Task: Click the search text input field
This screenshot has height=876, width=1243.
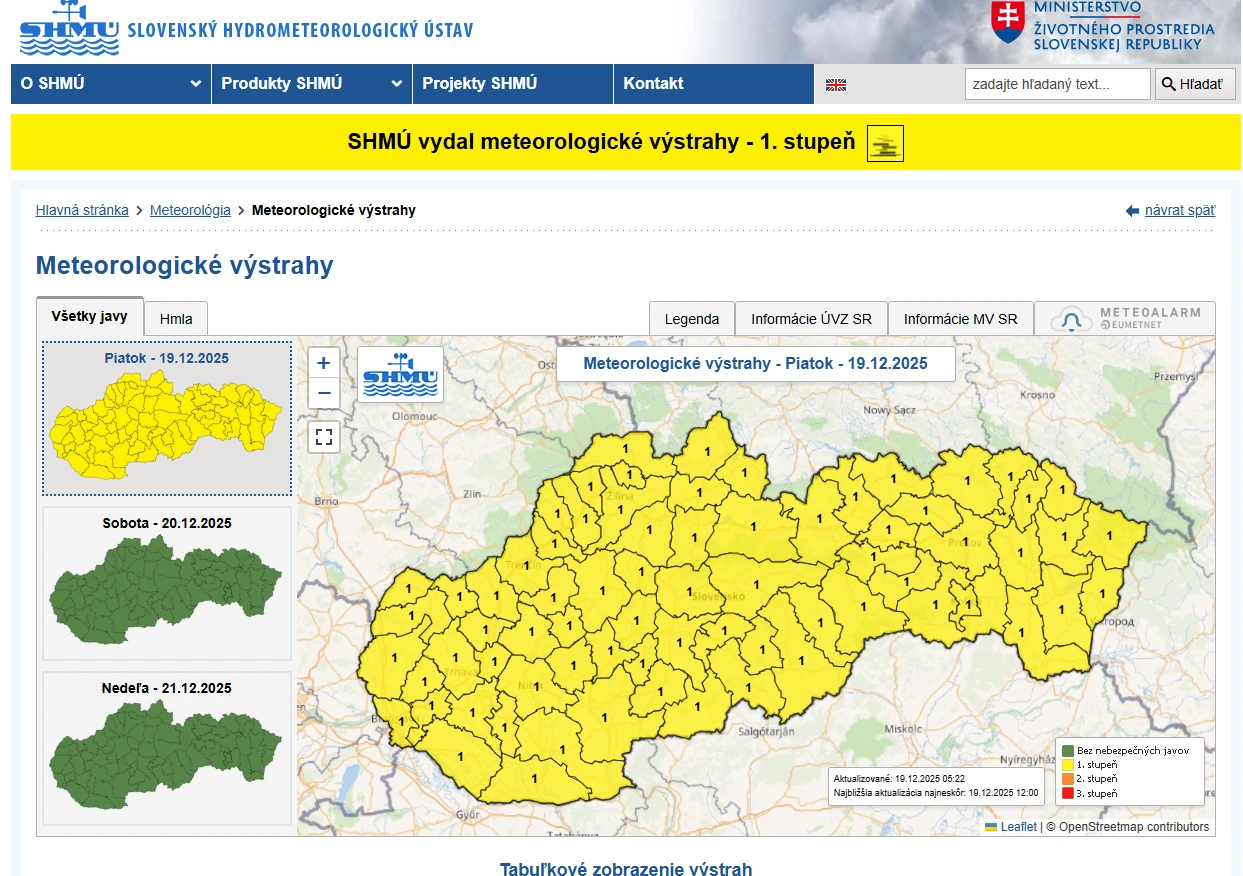Action: pos(1057,84)
